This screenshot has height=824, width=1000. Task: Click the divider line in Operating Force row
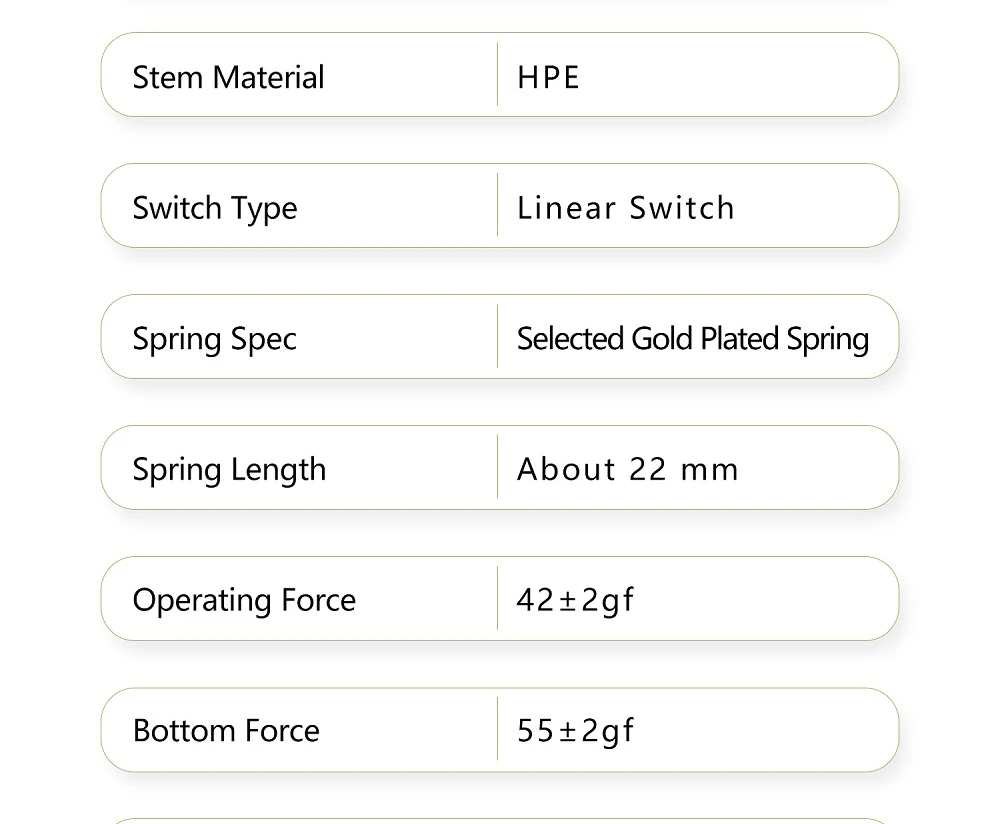point(497,598)
